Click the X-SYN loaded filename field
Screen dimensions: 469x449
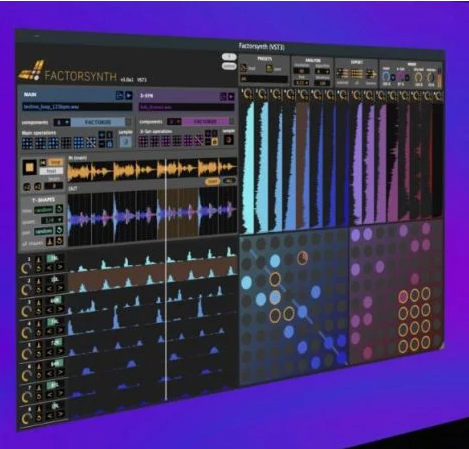[186, 107]
